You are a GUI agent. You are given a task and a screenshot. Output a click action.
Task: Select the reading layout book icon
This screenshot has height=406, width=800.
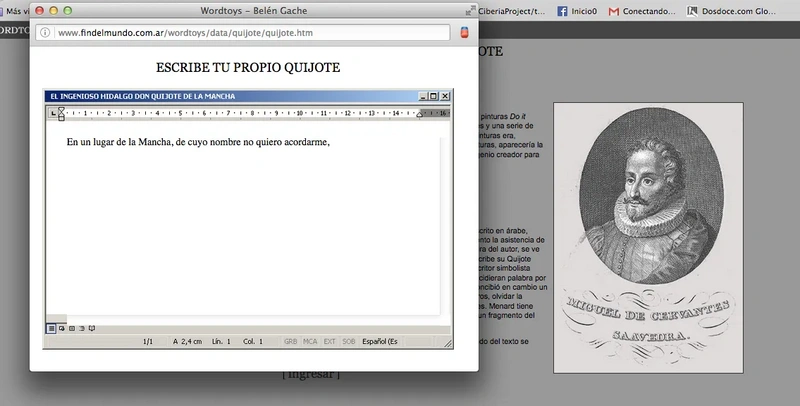click(92, 328)
